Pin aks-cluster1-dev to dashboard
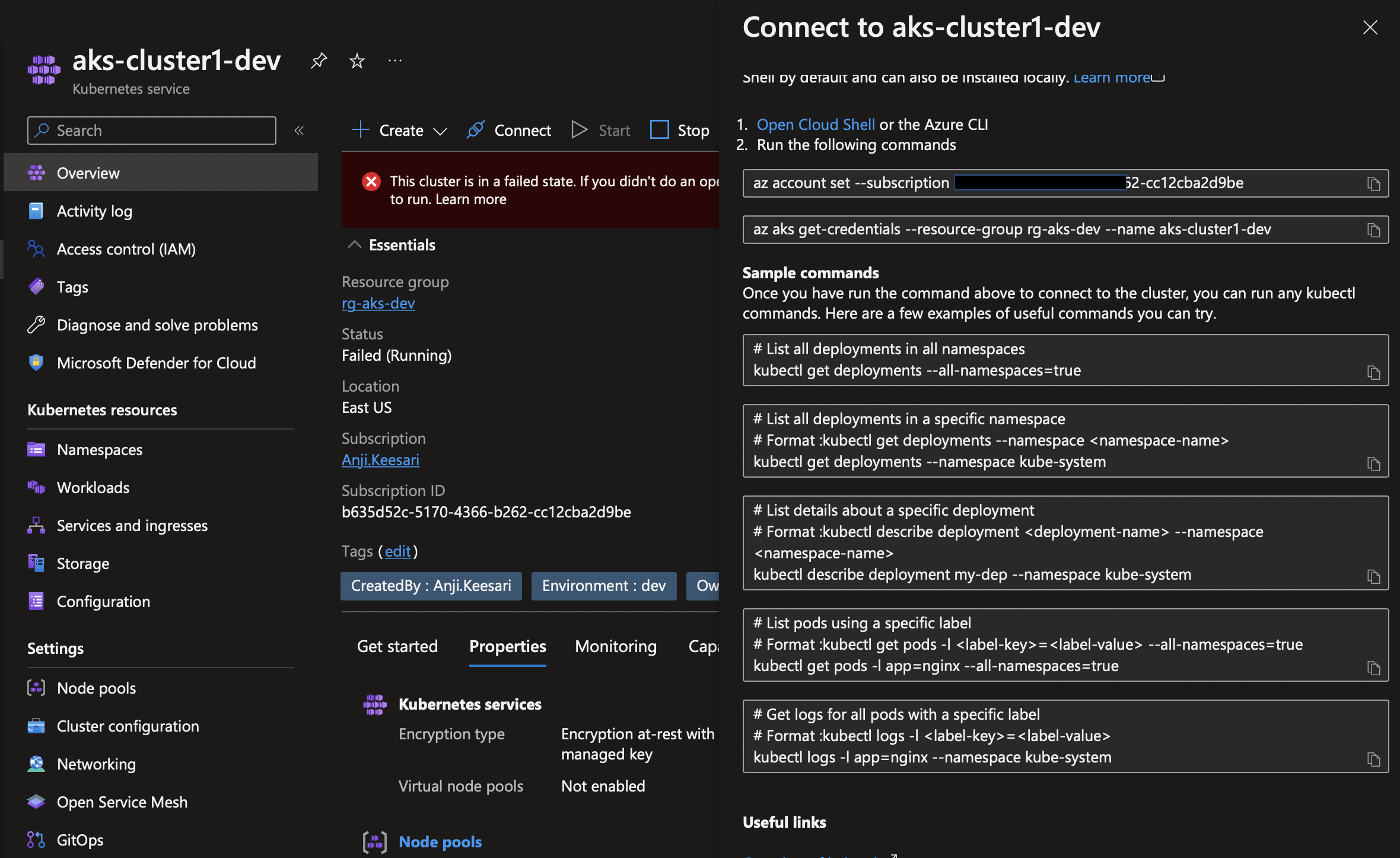This screenshot has width=1400, height=858. tap(319, 61)
